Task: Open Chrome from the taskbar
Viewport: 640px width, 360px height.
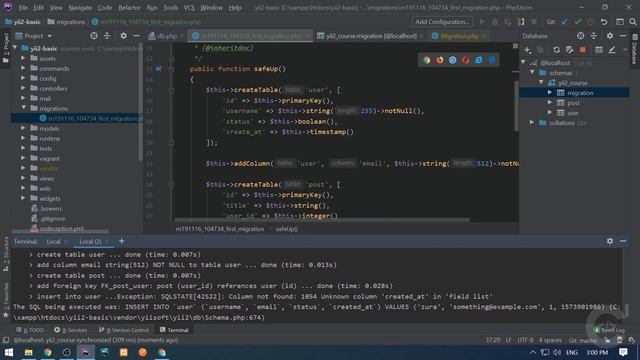Action: [x=48, y=352]
